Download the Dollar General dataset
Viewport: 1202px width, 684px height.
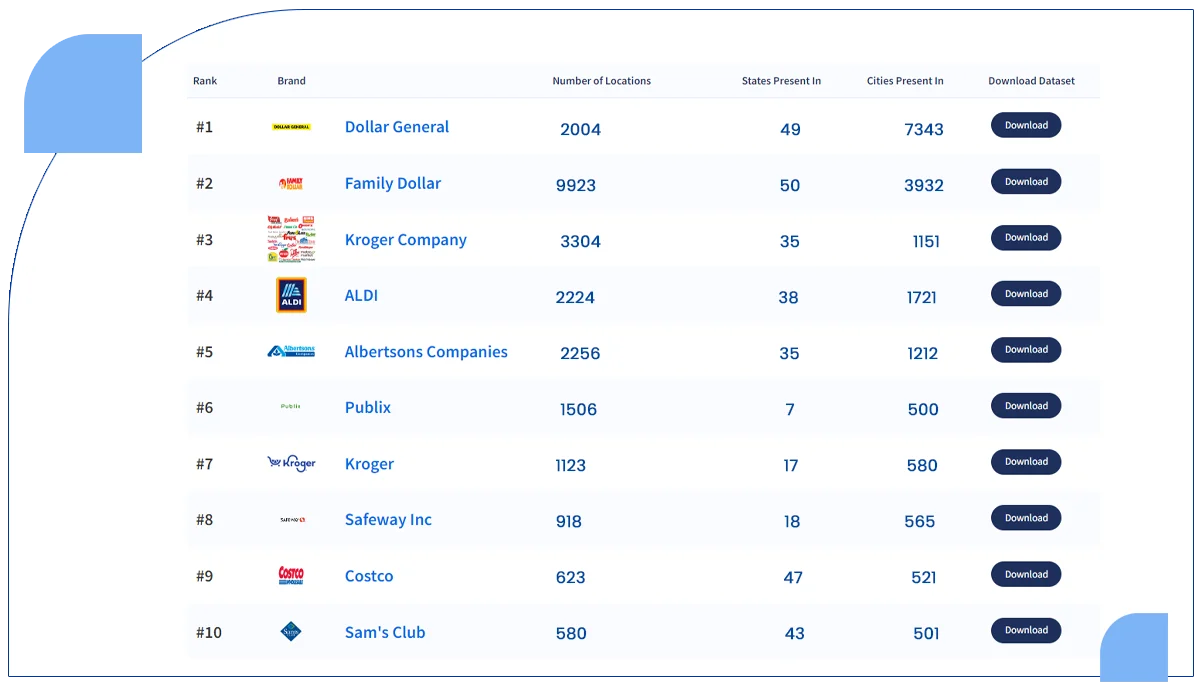coord(1026,125)
